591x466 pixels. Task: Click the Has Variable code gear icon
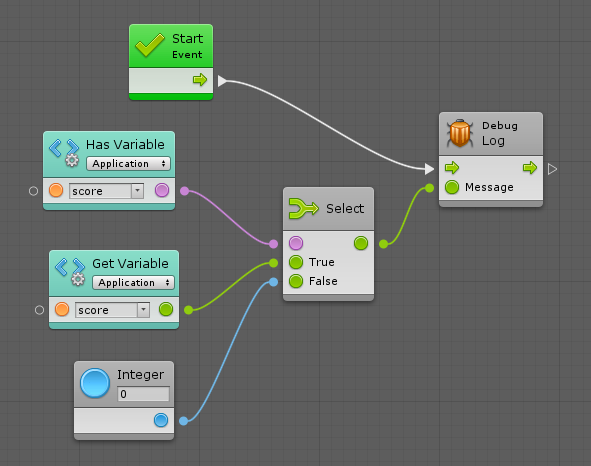click(x=64, y=153)
